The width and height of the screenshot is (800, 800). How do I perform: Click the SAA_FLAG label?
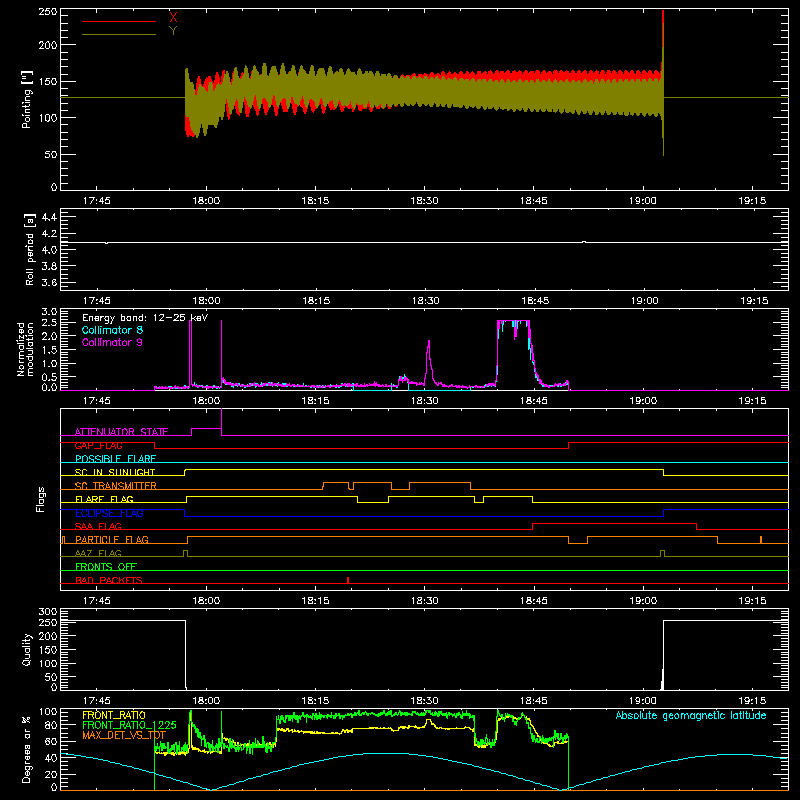tap(98, 526)
